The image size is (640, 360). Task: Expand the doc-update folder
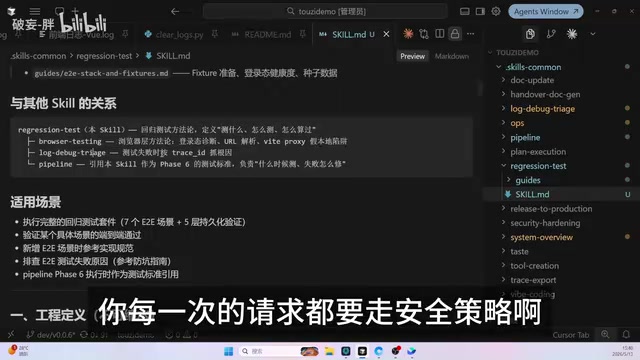(532, 80)
